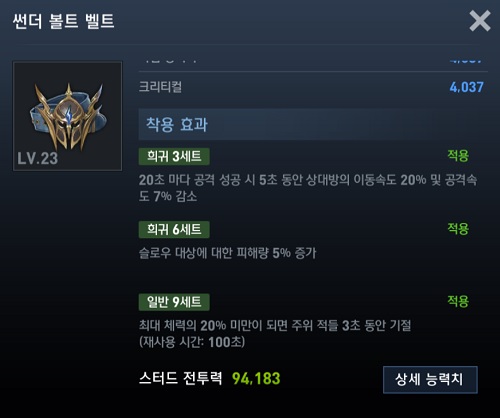This screenshot has width=500, height=418.
Task: Click the 크리티컬 stat row
Action: tap(313, 87)
